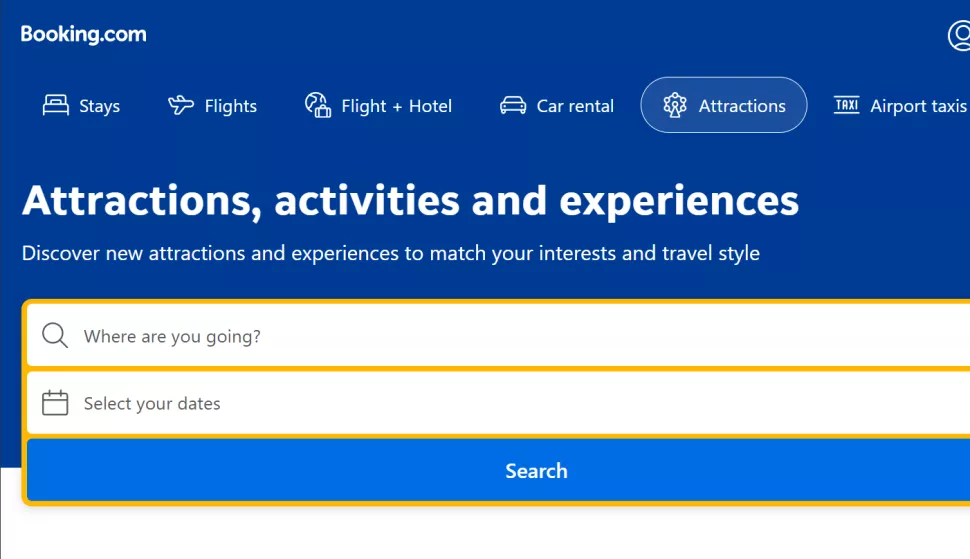Viewport: 970px width, 559px height.
Task: Click the bed icon for Stays
Action: coord(56,105)
